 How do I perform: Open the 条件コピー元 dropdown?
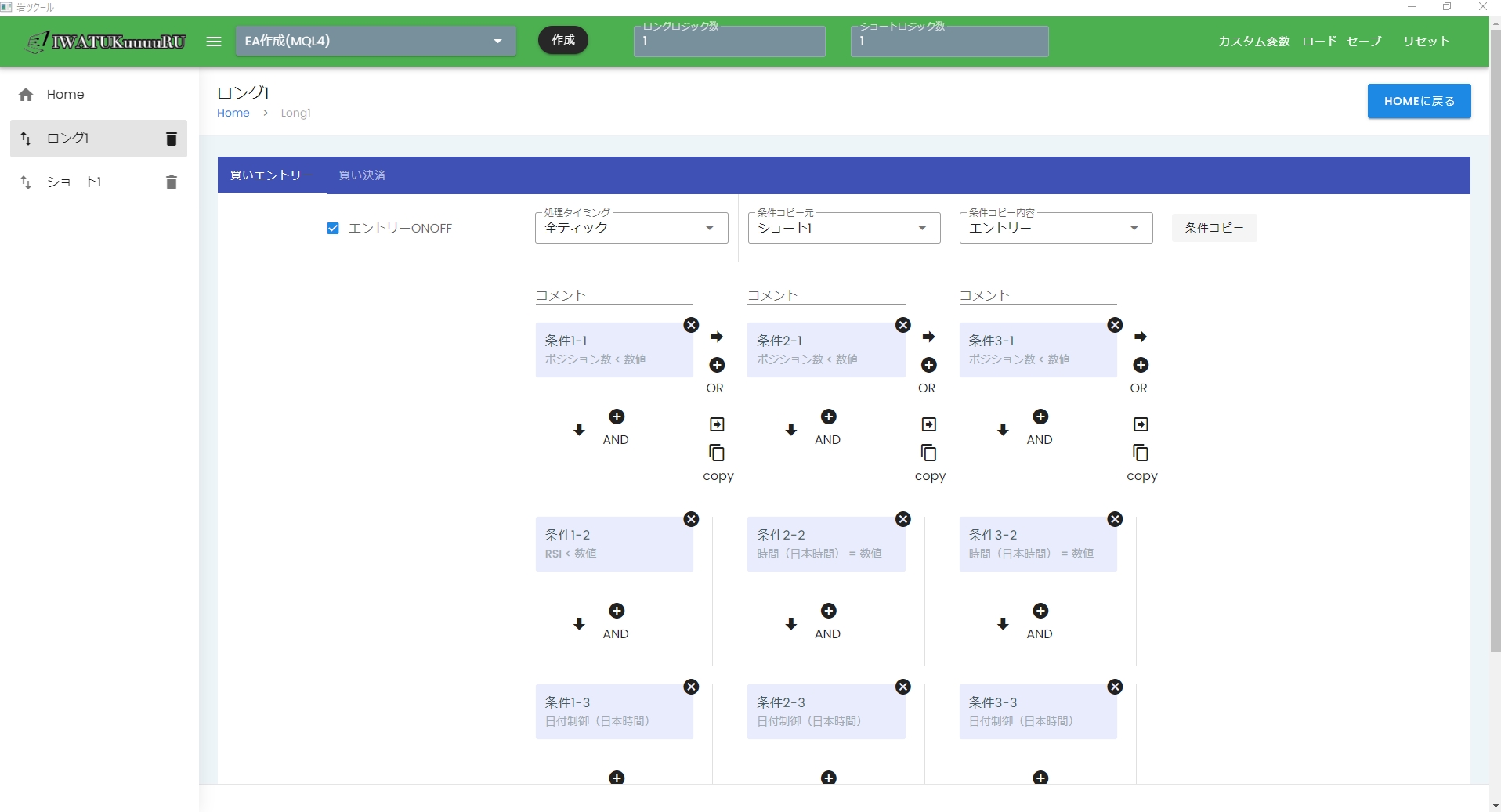(x=843, y=228)
